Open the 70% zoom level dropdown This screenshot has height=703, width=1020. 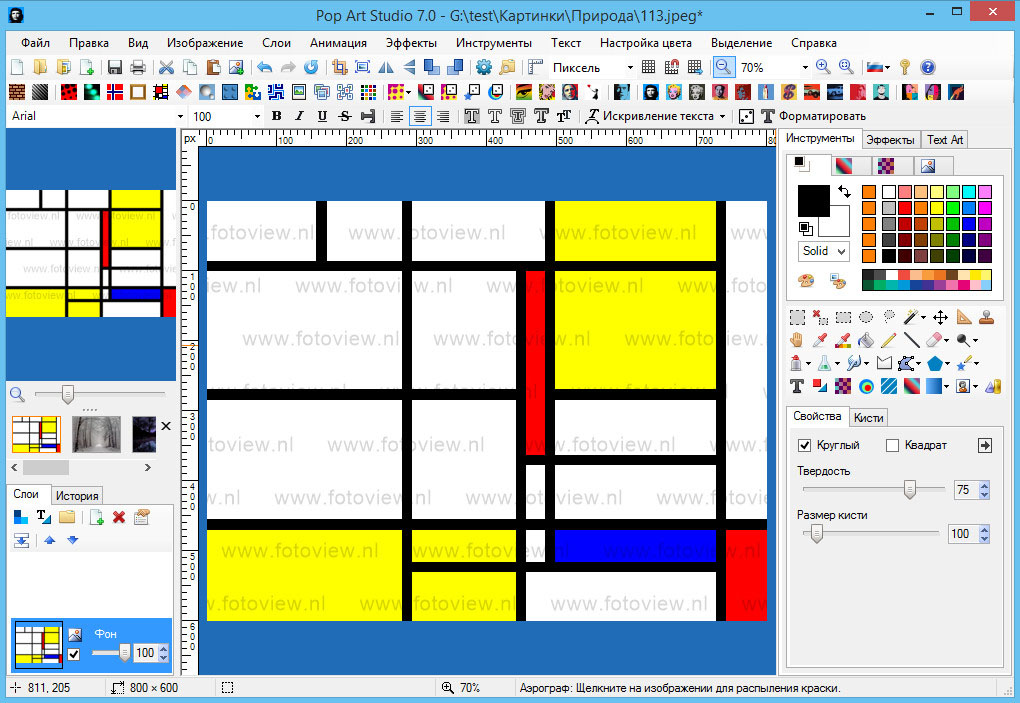pos(805,68)
